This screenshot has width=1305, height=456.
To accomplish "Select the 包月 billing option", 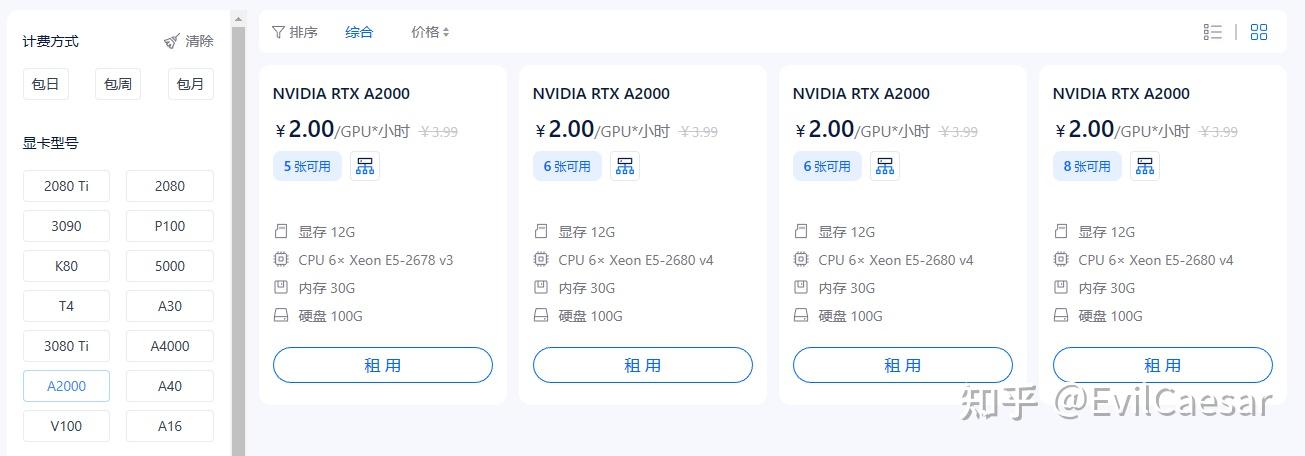I will pyautogui.click(x=190, y=84).
